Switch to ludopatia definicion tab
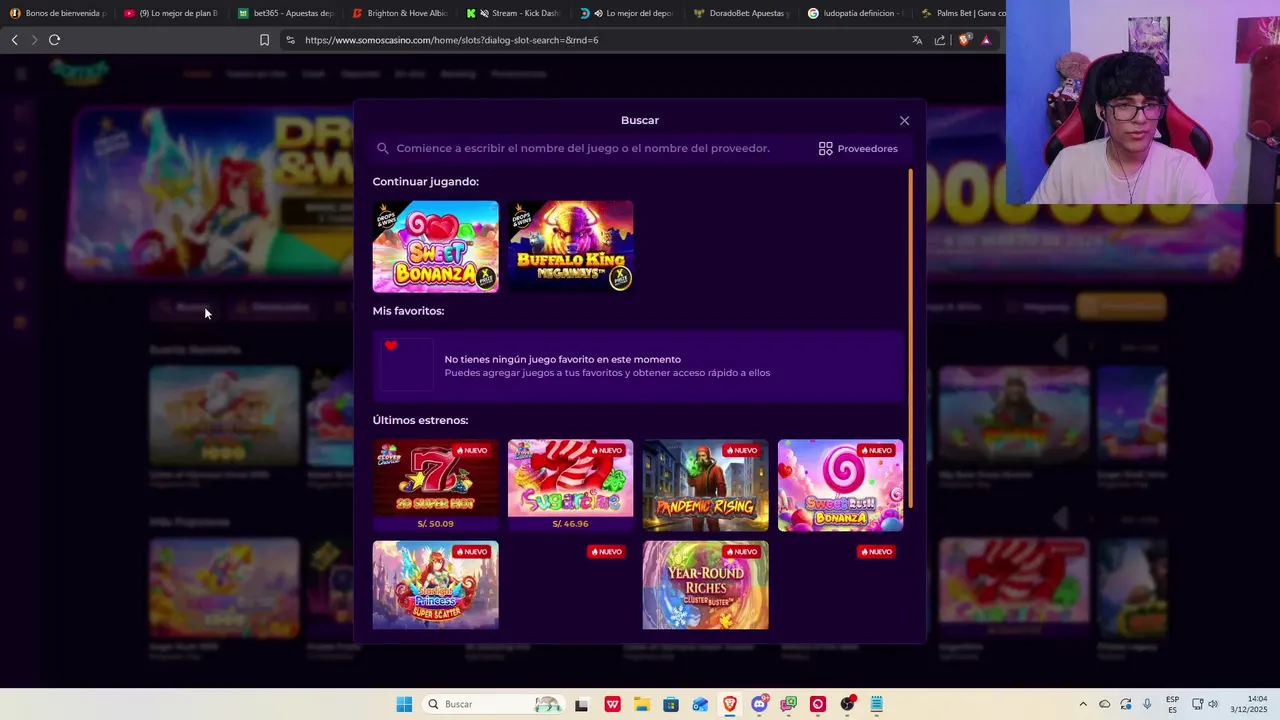Viewport: 1280px width, 720px height. (856, 13)
